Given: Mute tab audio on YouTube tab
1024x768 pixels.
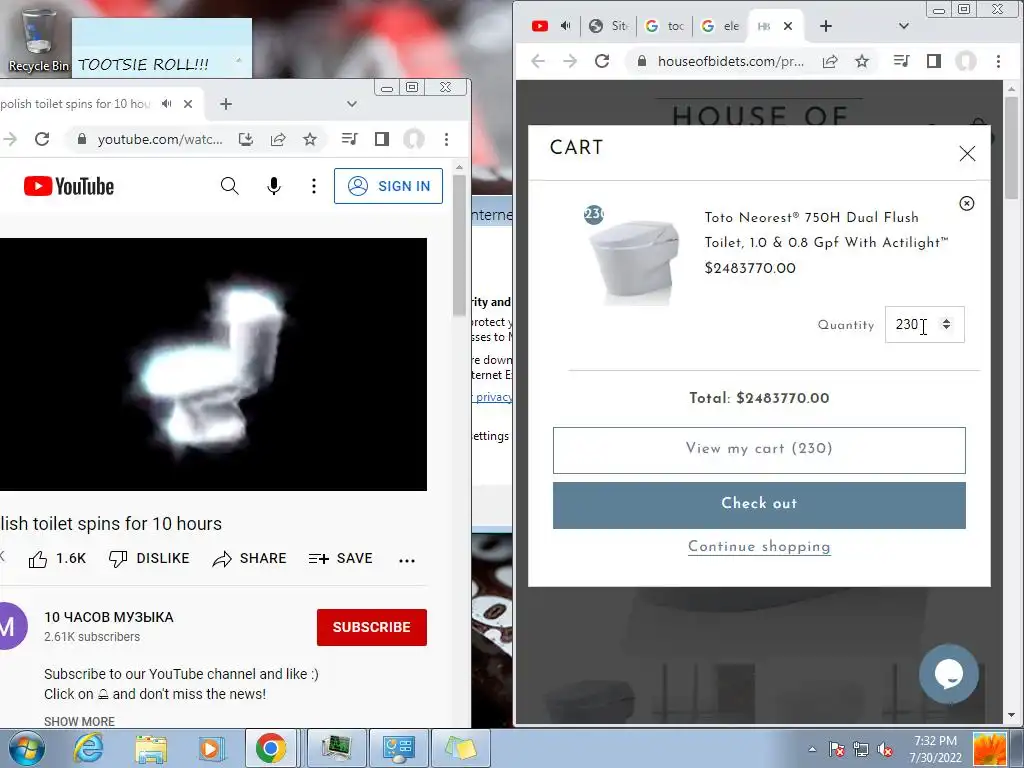Looking at the screenshot, I should coord(167,104).
